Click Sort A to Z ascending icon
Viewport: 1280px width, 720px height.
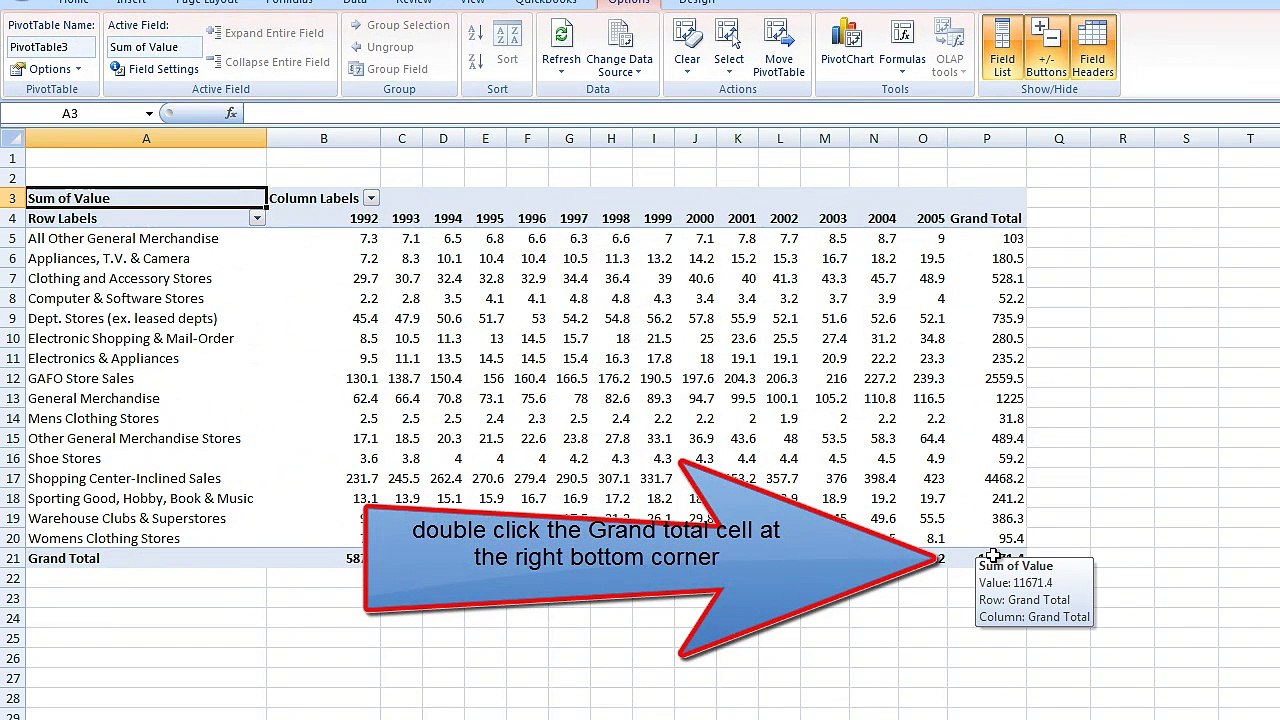pos(476,34)
